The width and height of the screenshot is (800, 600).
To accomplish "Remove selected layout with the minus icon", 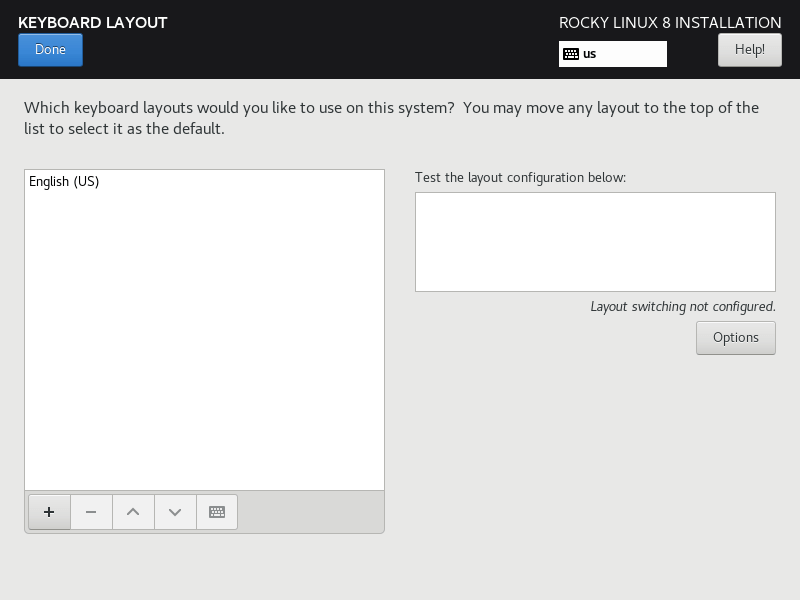I will [x=91, y=512].
